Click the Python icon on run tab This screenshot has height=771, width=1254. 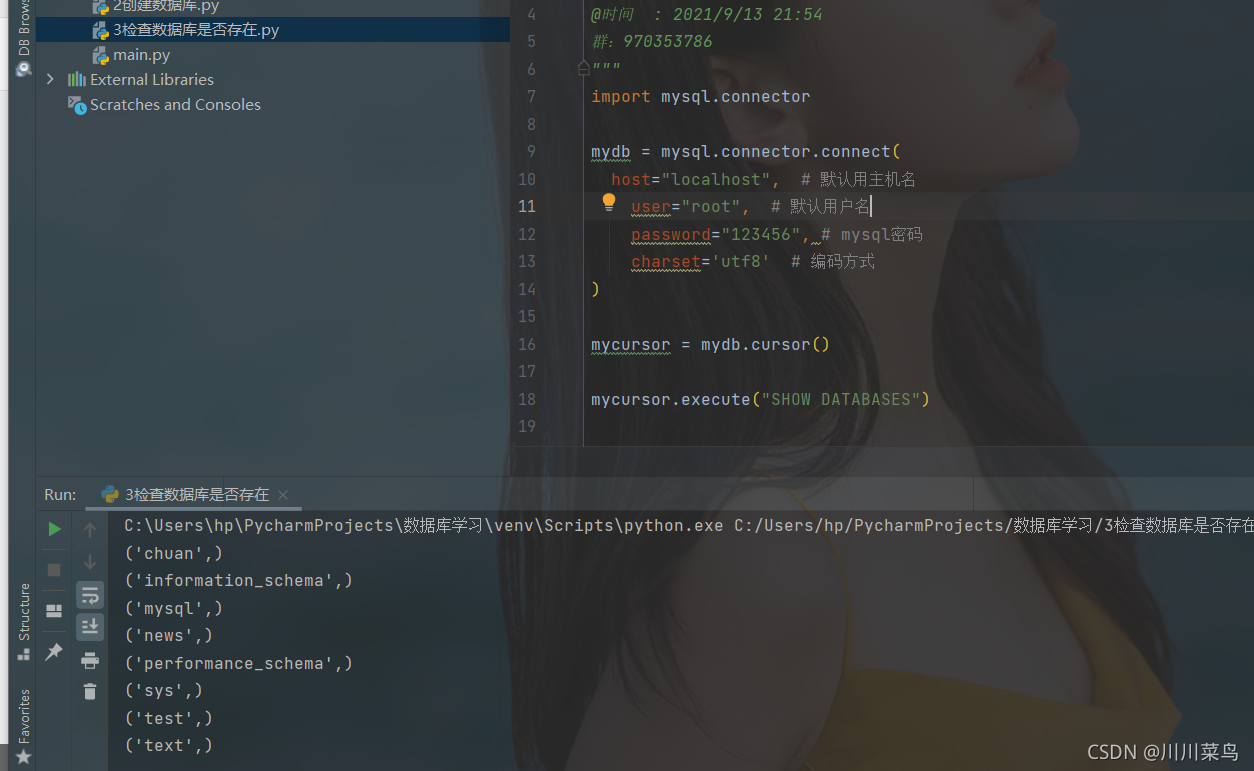click(110, 494)
